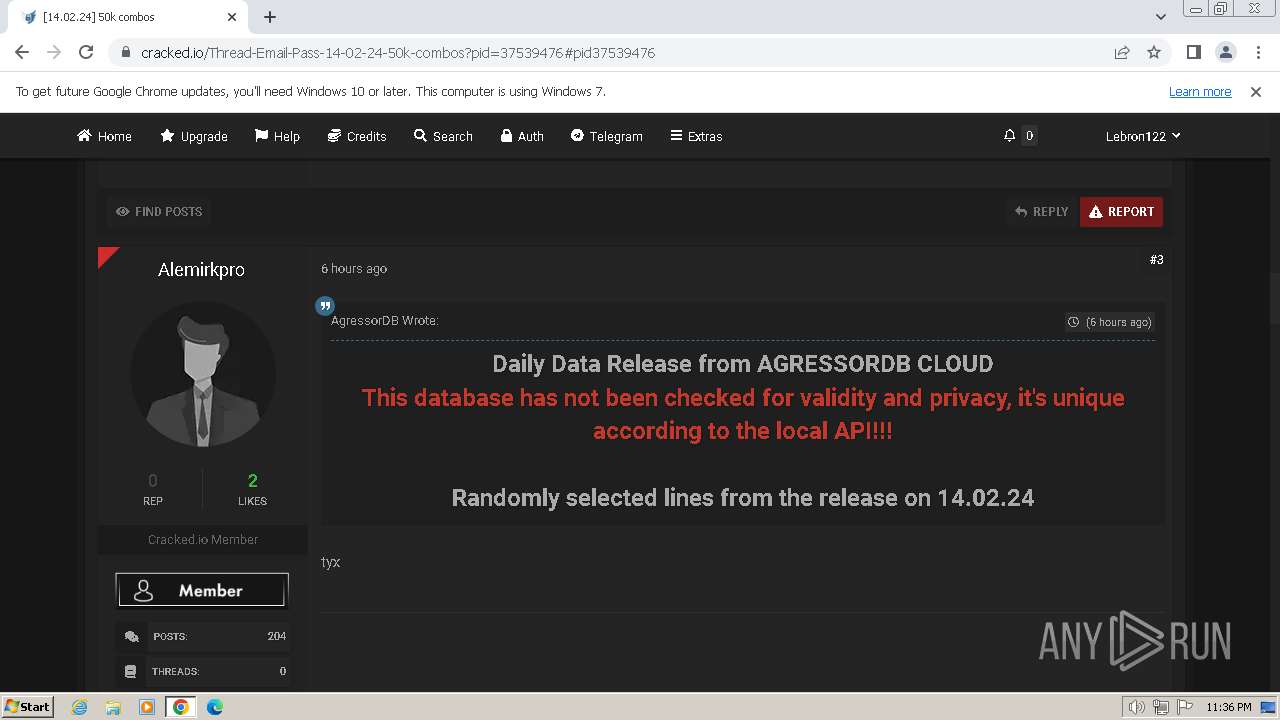Image resolution: width=1280 pixels, height=720 pixels.
Task: Click the 0 REP counter
Action: (x=152, y=489)
